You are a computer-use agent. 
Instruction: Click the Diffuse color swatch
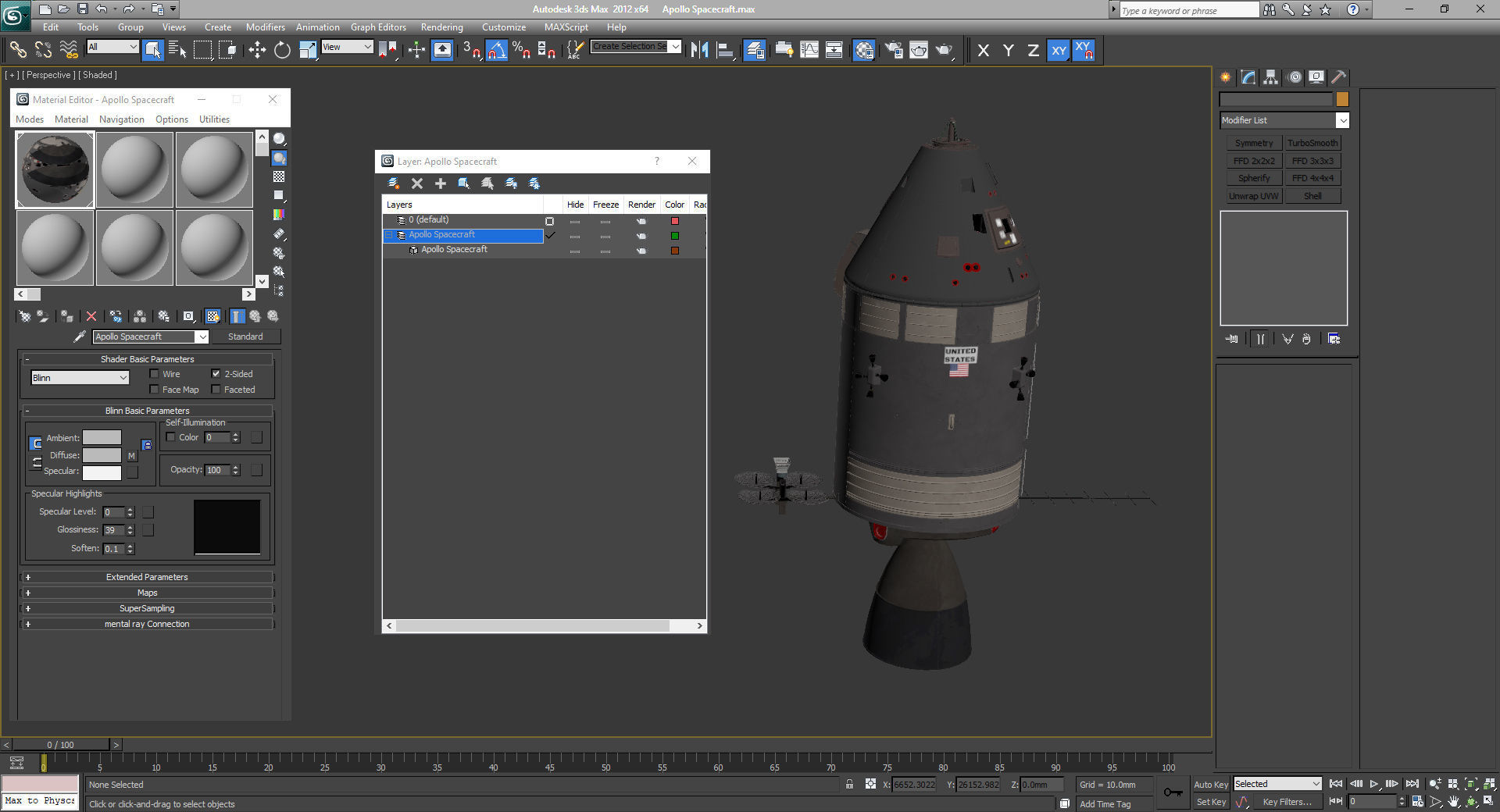[x=102, y=455]
